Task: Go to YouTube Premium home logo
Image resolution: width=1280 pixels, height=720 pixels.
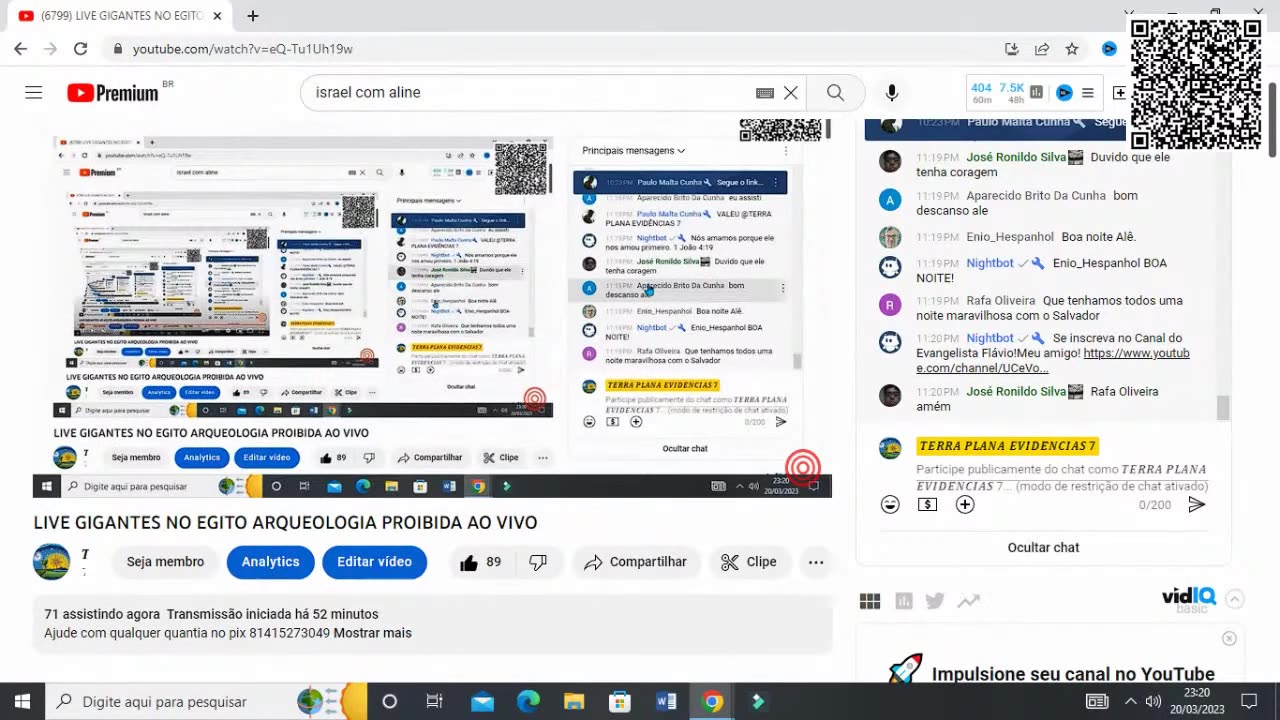Action: point(113,93)
